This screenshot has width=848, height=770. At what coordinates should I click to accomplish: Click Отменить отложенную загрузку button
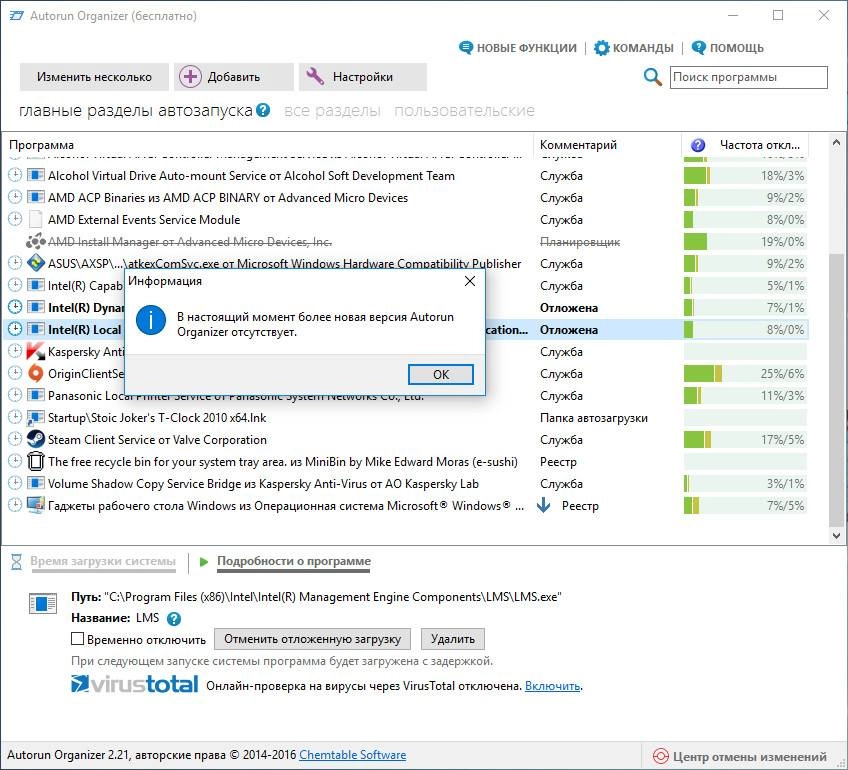click(312, 639)
